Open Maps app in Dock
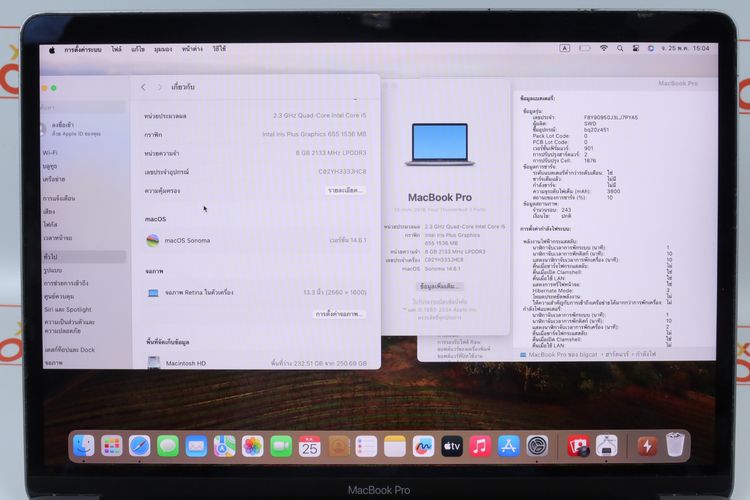The height and width of the screenshot is (500, 750). (x=224, y=446)
